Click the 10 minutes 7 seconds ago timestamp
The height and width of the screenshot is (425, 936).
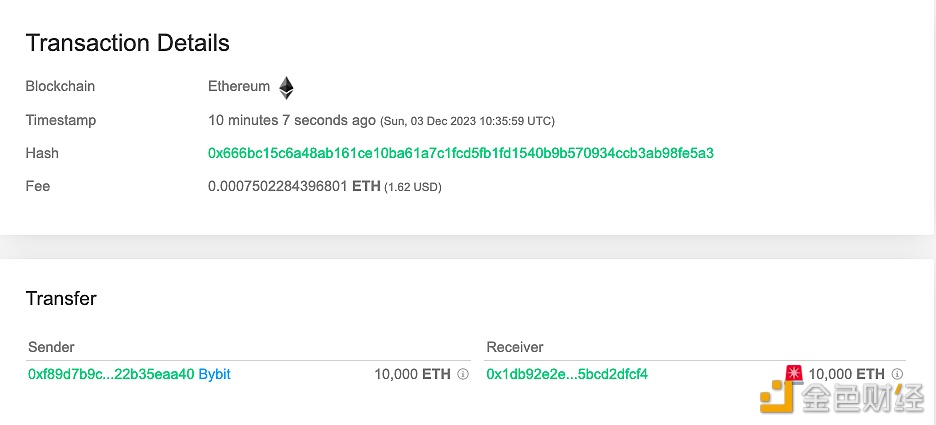click(292, 120)
